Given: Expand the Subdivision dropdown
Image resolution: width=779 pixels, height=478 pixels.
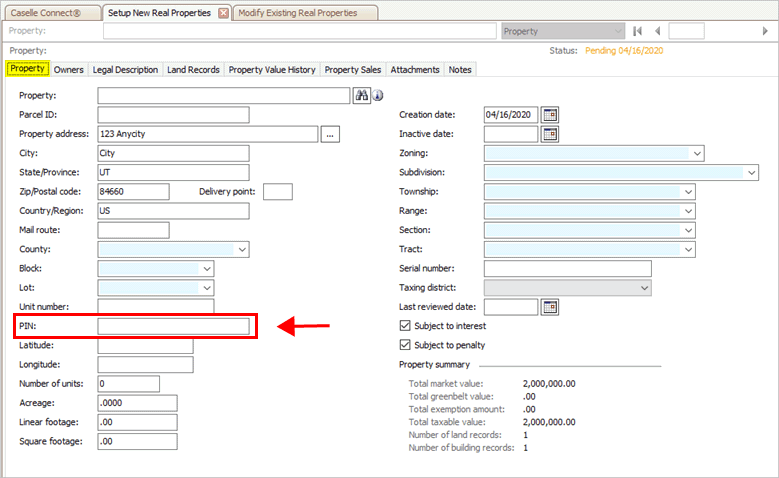Looking at the screenshot, I should coord(752,172).
